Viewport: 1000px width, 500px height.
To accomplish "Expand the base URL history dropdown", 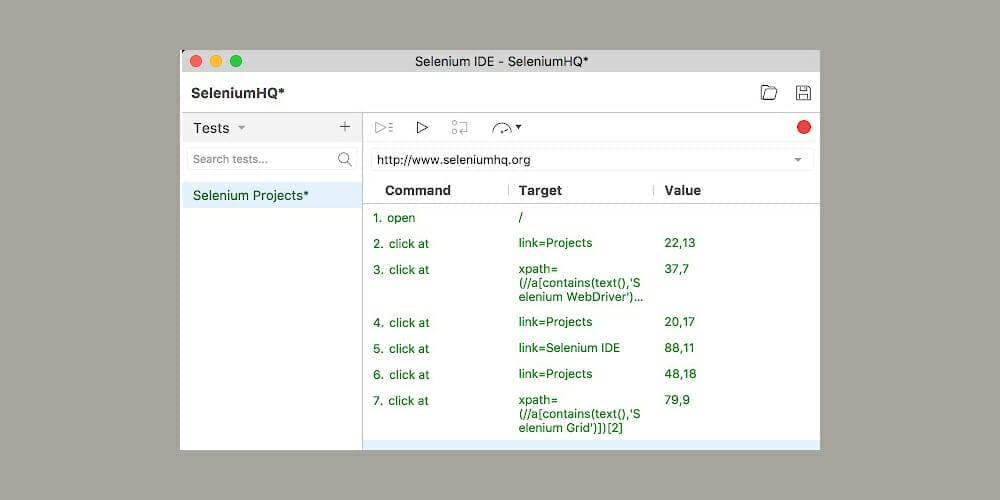I will (x=798, y=159).
